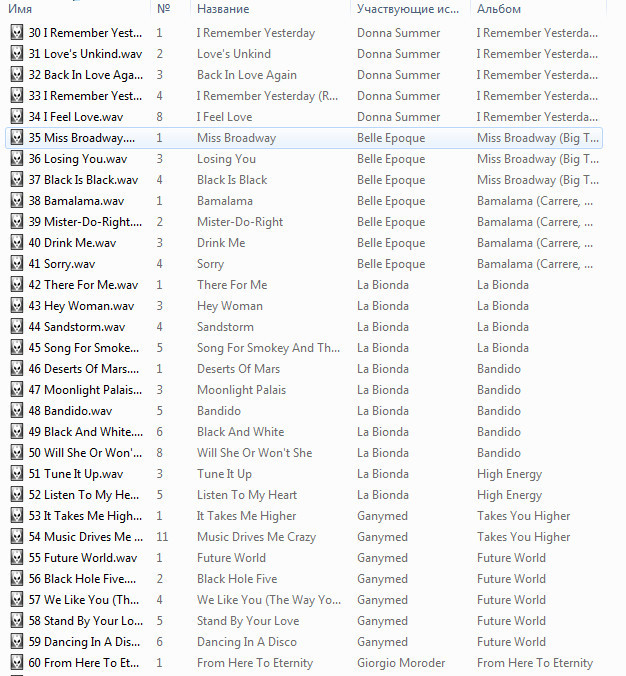Click file icon of 41 Sorry.wav

coord(17,264)
